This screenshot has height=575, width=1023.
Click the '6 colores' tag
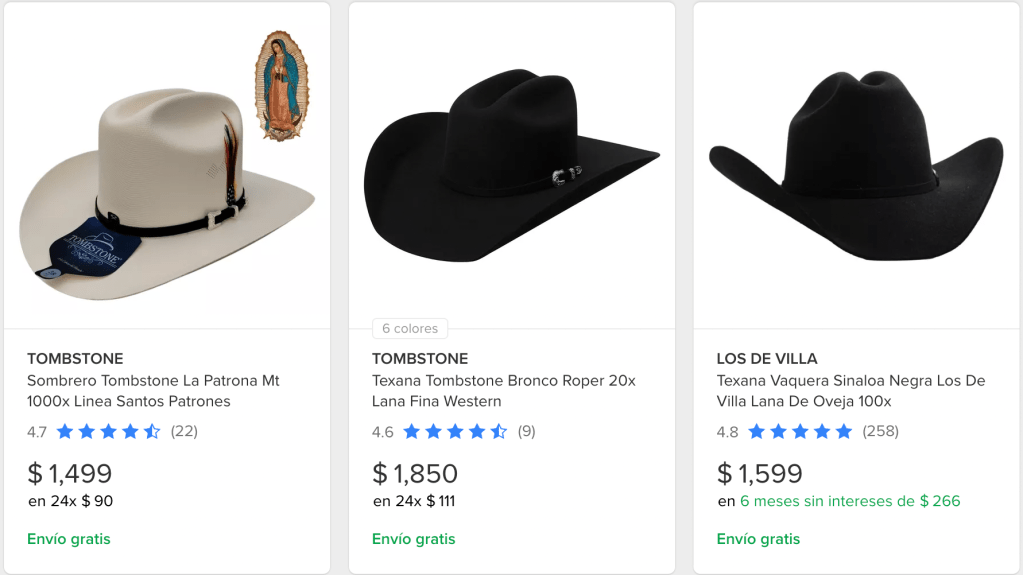(x=410, y=329)
